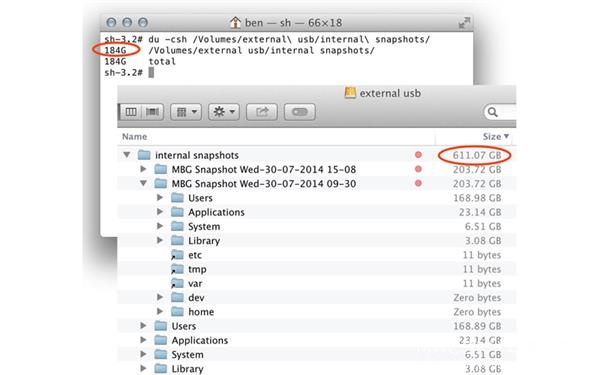Select the MBG Snapshot 09-30 folder icon
Viewport: 600px width, 375px height.
[161, 183]
